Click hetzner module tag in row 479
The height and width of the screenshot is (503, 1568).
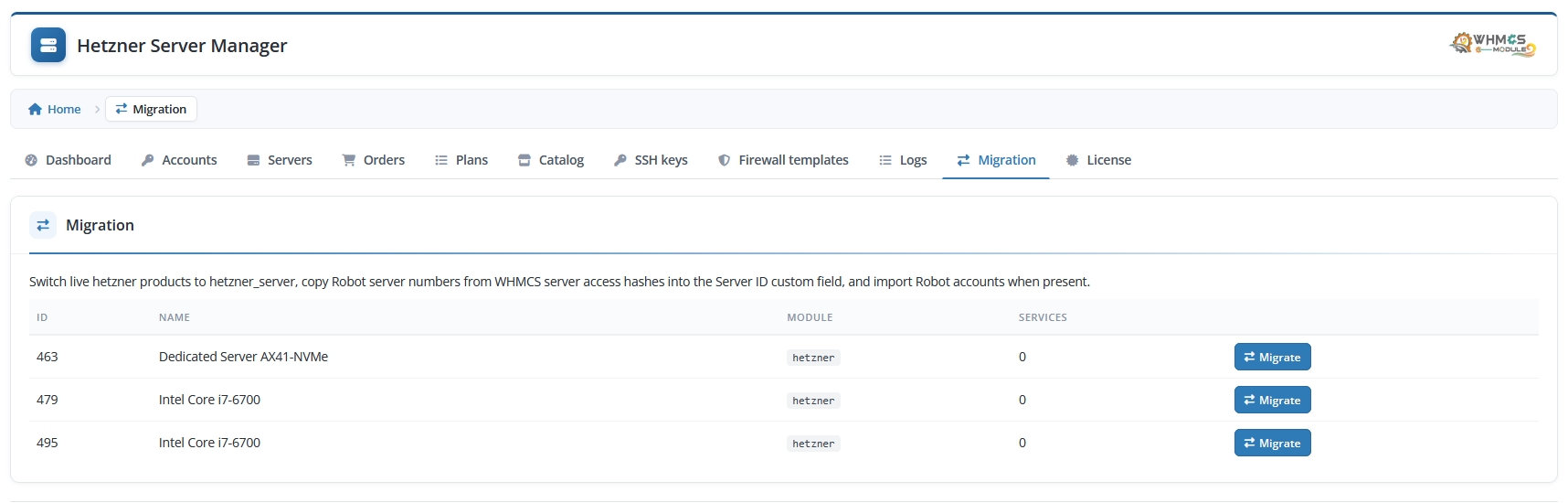click(x=813, y=401)
